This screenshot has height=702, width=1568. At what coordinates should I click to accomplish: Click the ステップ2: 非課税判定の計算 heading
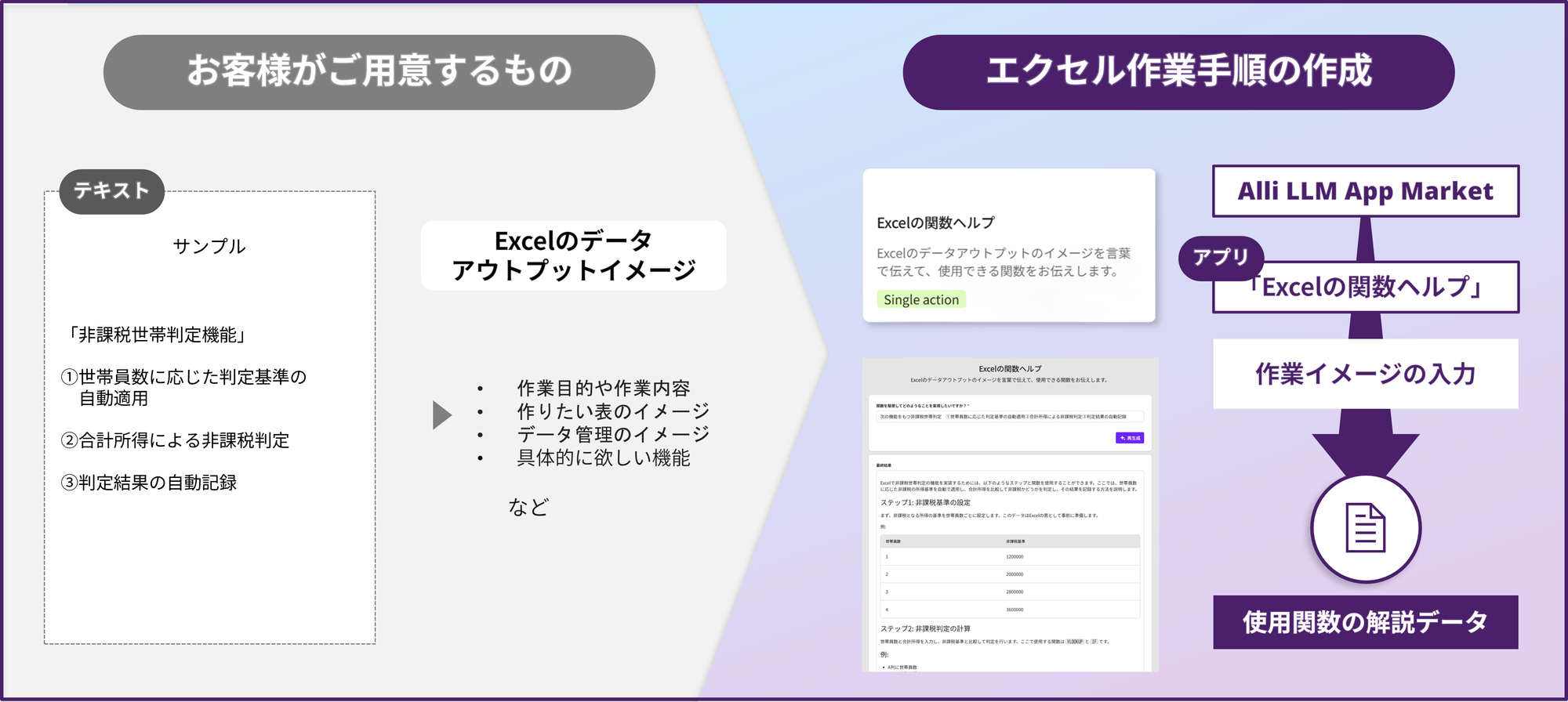[925, 628]
